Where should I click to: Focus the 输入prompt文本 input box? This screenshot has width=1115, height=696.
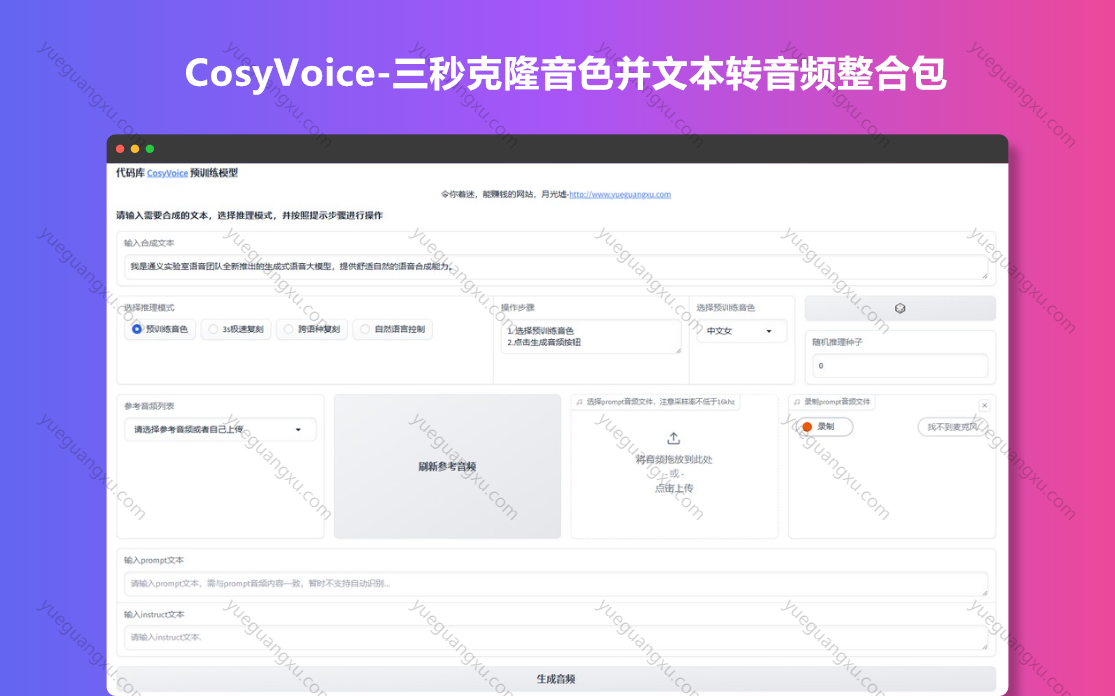pos(556,584)
